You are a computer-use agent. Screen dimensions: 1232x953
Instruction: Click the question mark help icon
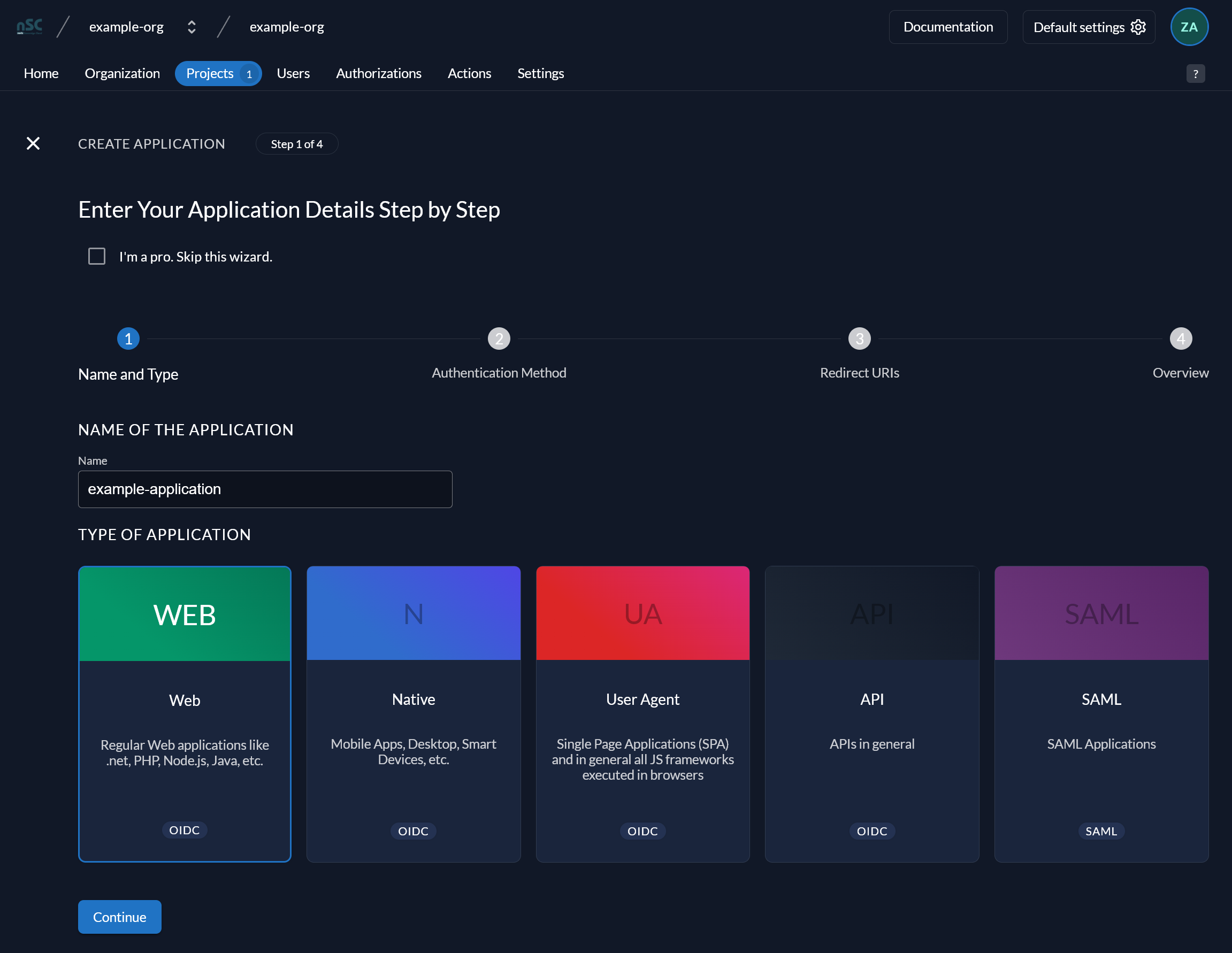click(1195, 74)
